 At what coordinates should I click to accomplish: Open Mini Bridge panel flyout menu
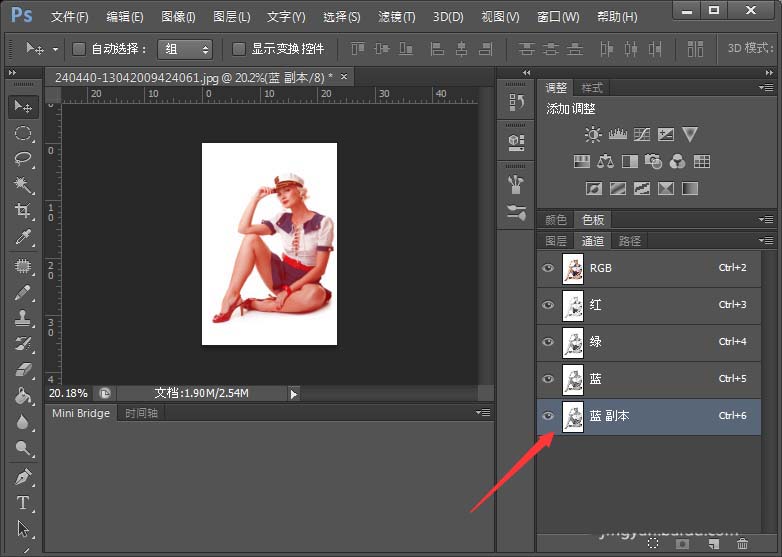[x=483, y=412]
